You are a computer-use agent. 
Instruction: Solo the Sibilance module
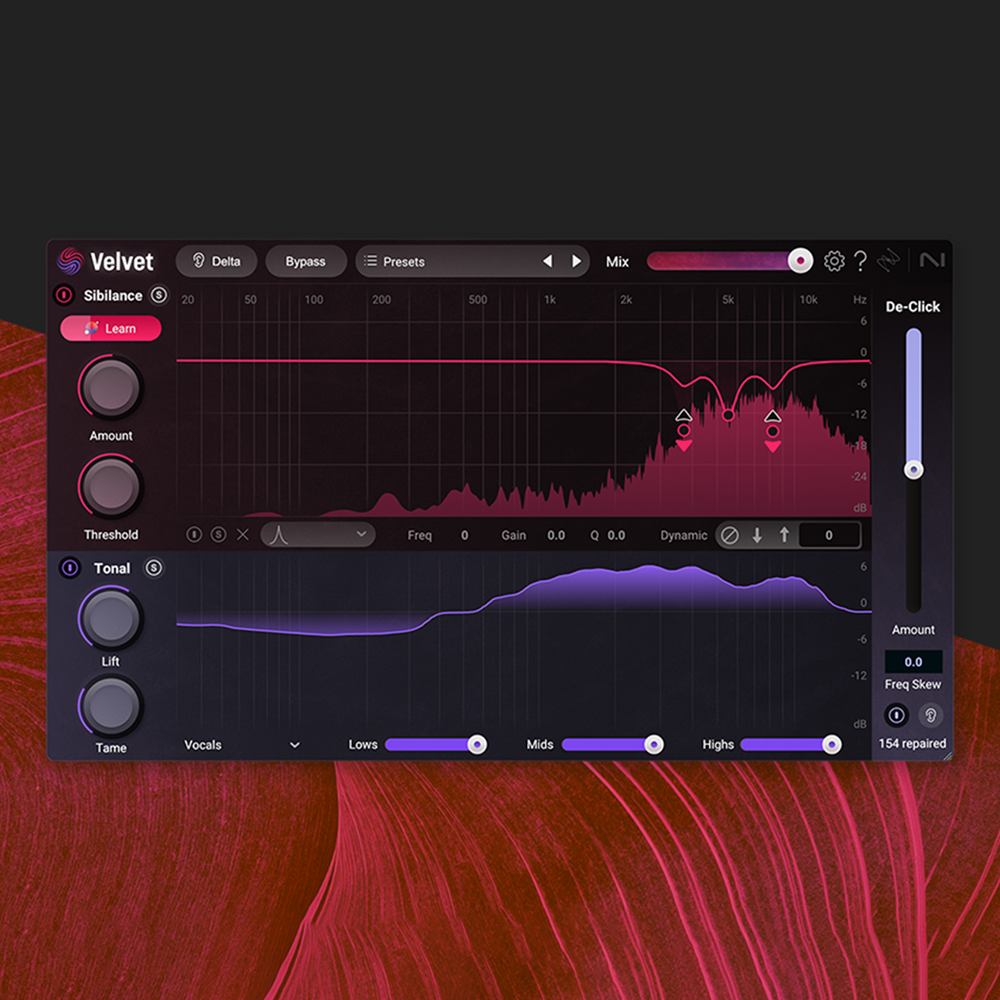click(x=158, y=295)
